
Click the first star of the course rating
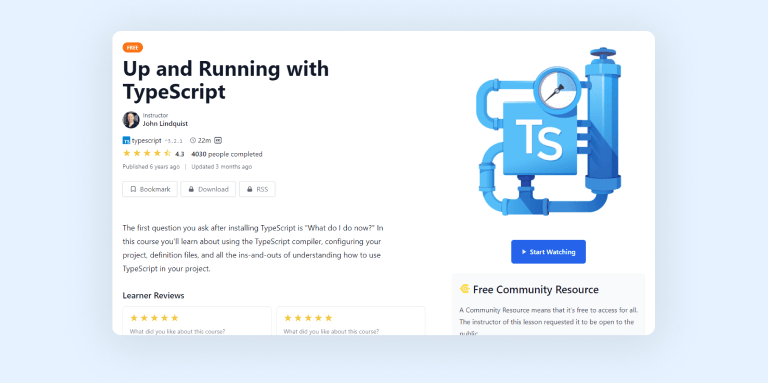[127, 154]
